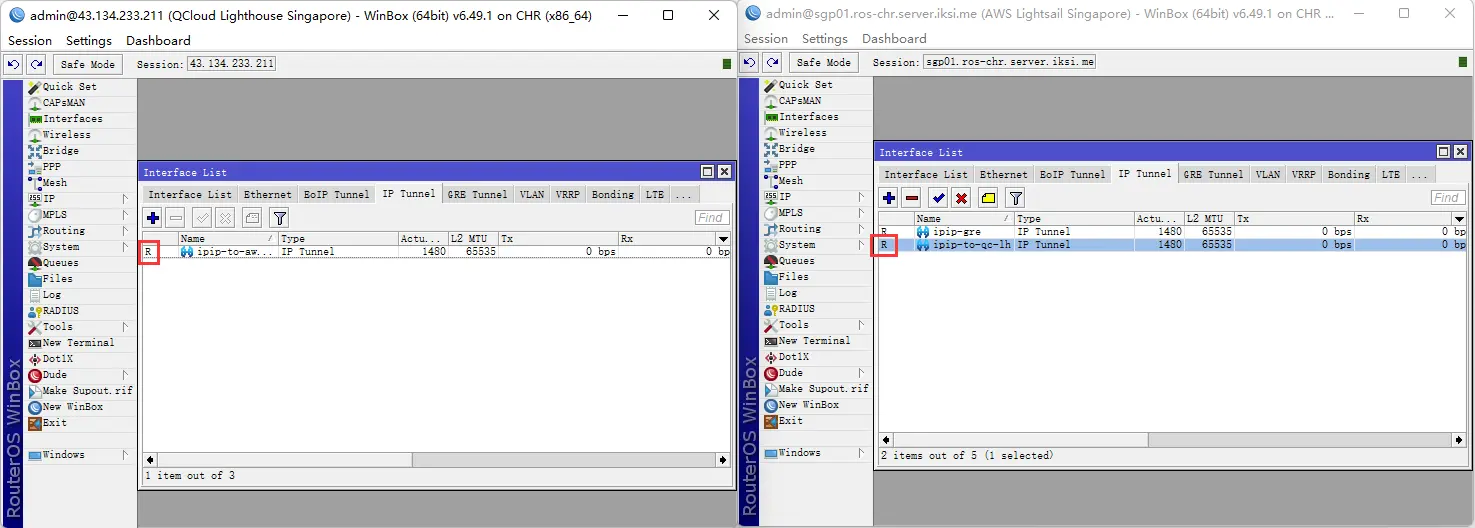This screenshot has height=528, width=1475.
Task: Toggle Safe Mode in the right AWS window
Action: pos(825,62)
